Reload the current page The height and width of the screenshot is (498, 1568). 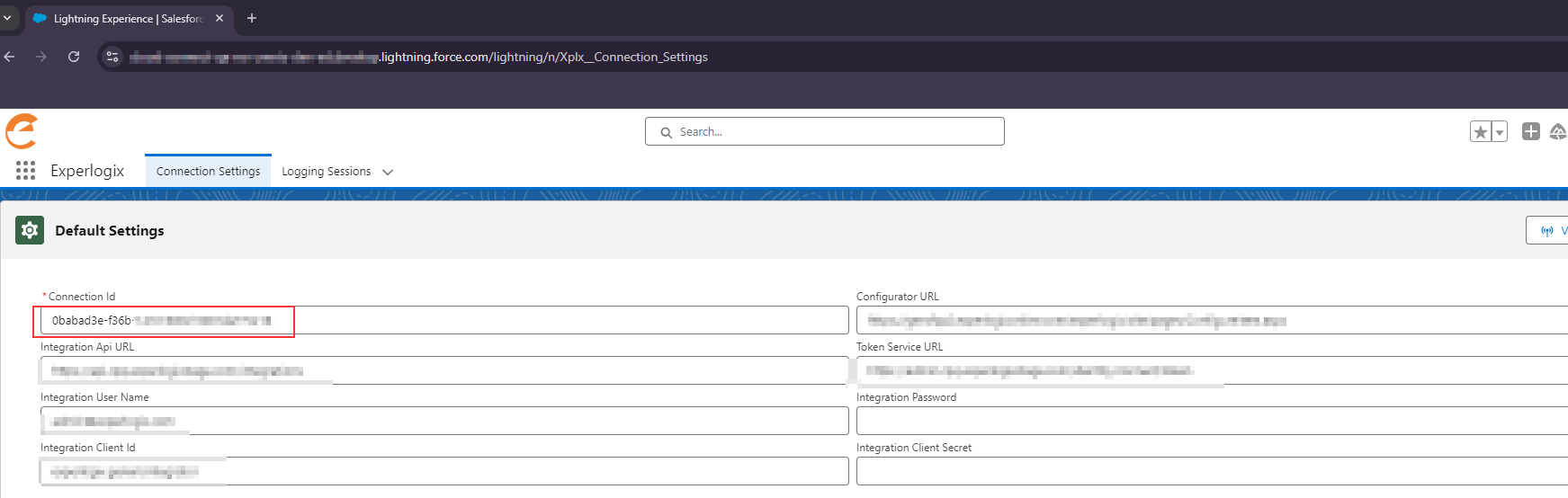click(74, 57)
